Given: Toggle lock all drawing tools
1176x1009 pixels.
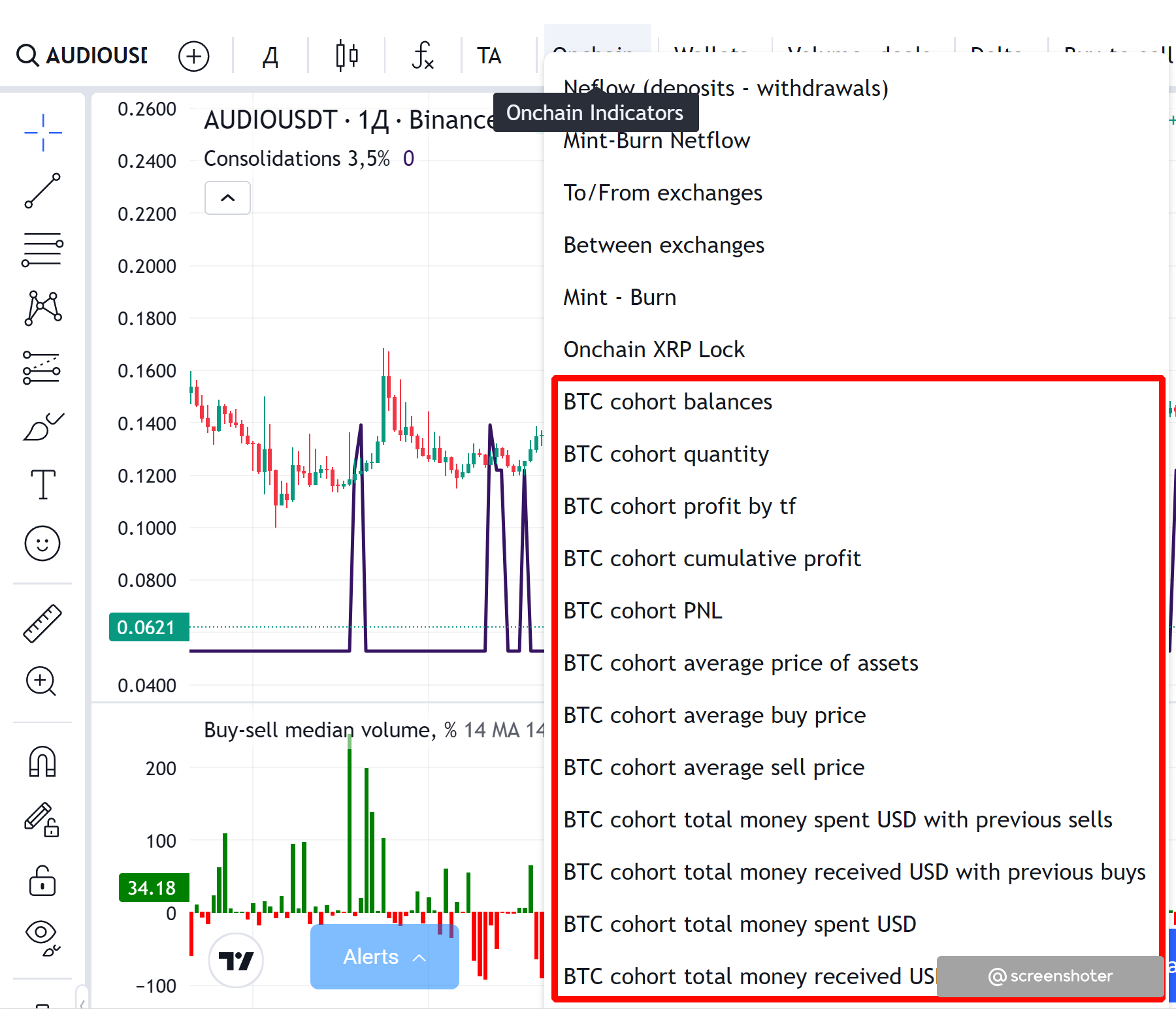Looking at the screenshot, I should pos(43,880).
